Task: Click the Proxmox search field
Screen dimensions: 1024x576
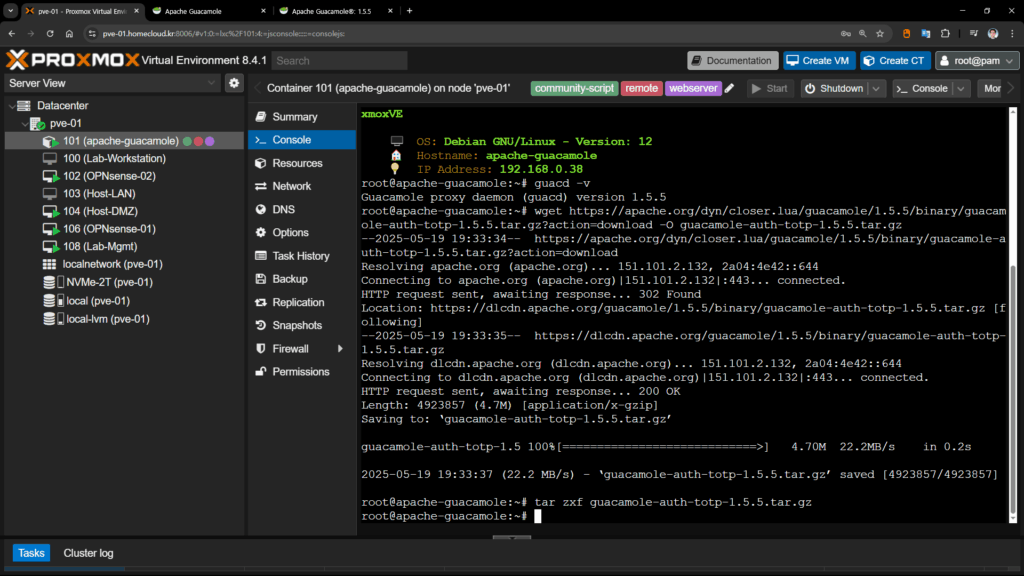Action: (x=339, y=60)
